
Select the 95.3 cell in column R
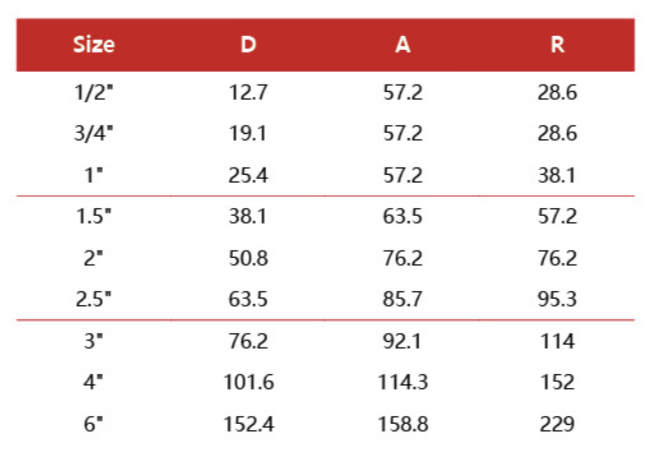557,300
